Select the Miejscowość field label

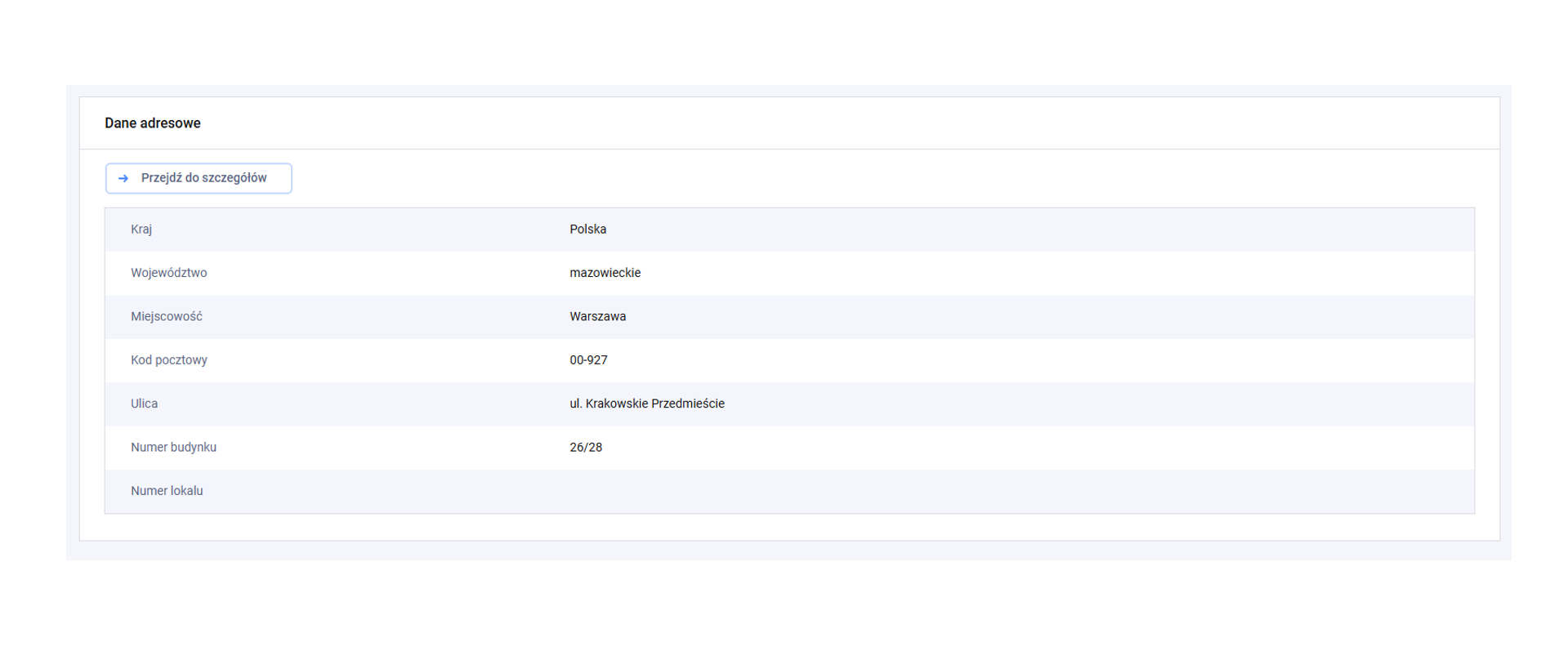pyautogui.click(x=166, y=317)
